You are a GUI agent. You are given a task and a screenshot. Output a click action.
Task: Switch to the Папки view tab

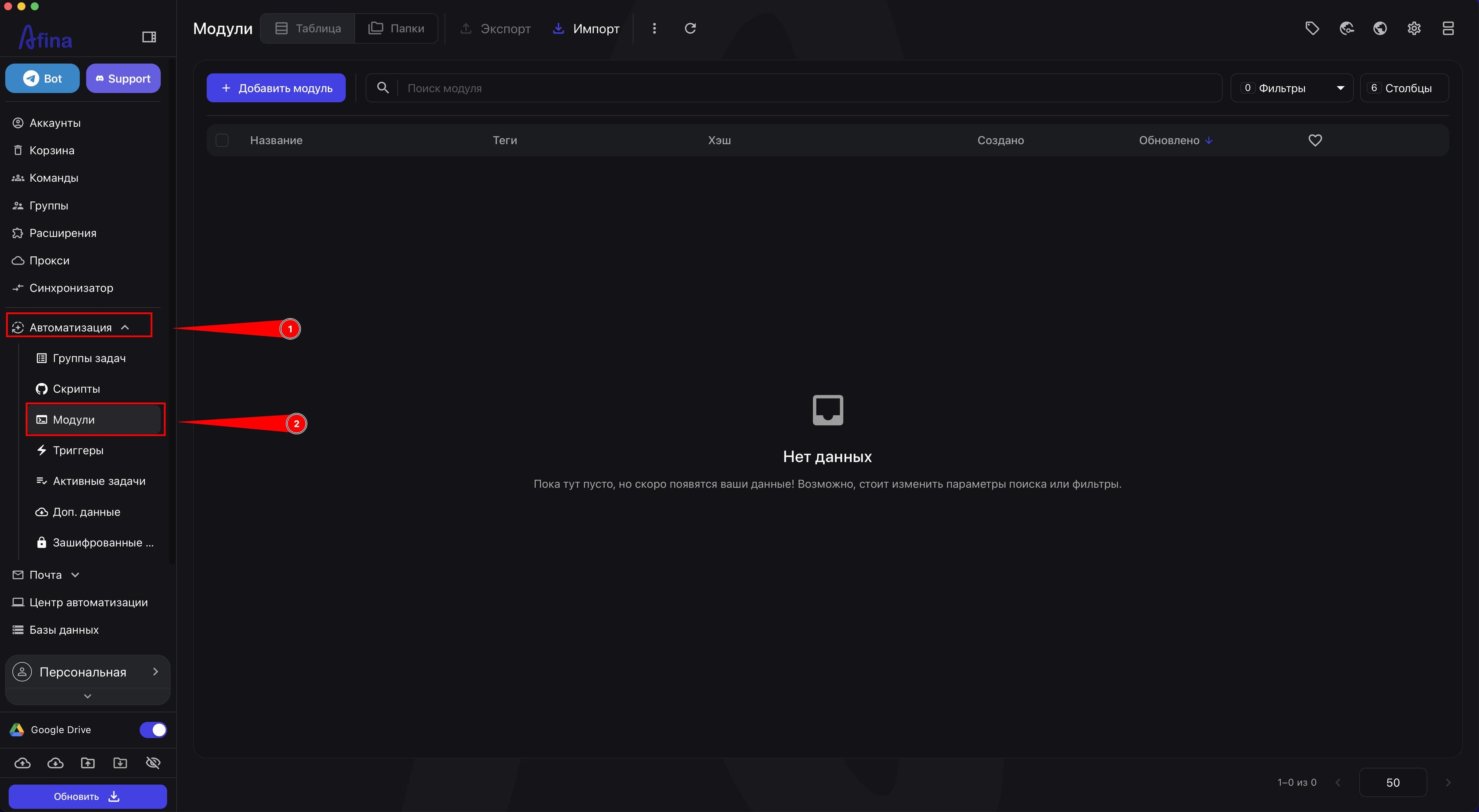396,28
